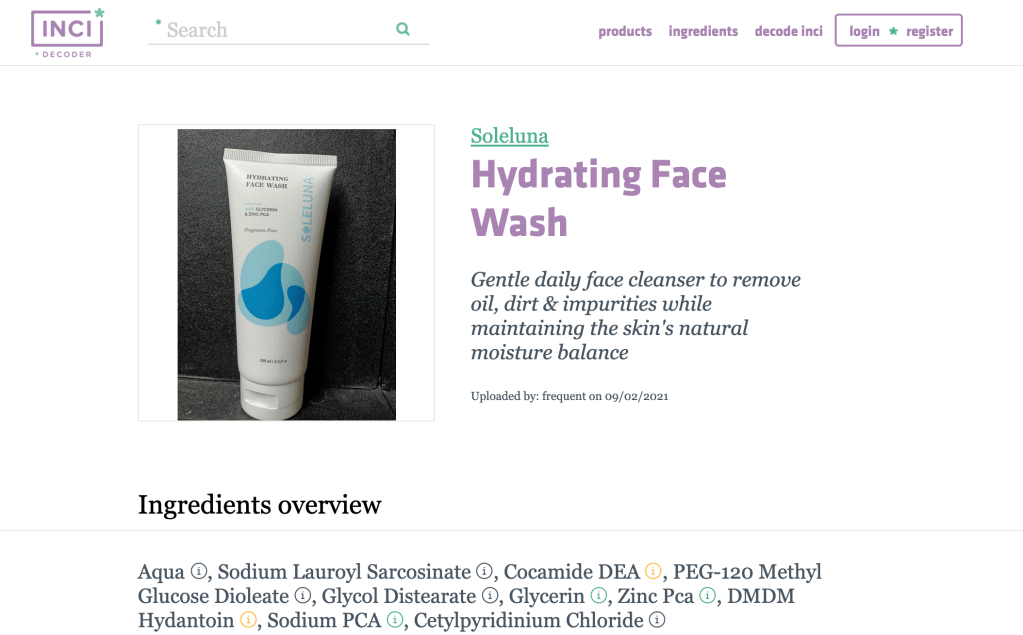
Task: Open the Soleluna brand link
Action: coord(510,136)
